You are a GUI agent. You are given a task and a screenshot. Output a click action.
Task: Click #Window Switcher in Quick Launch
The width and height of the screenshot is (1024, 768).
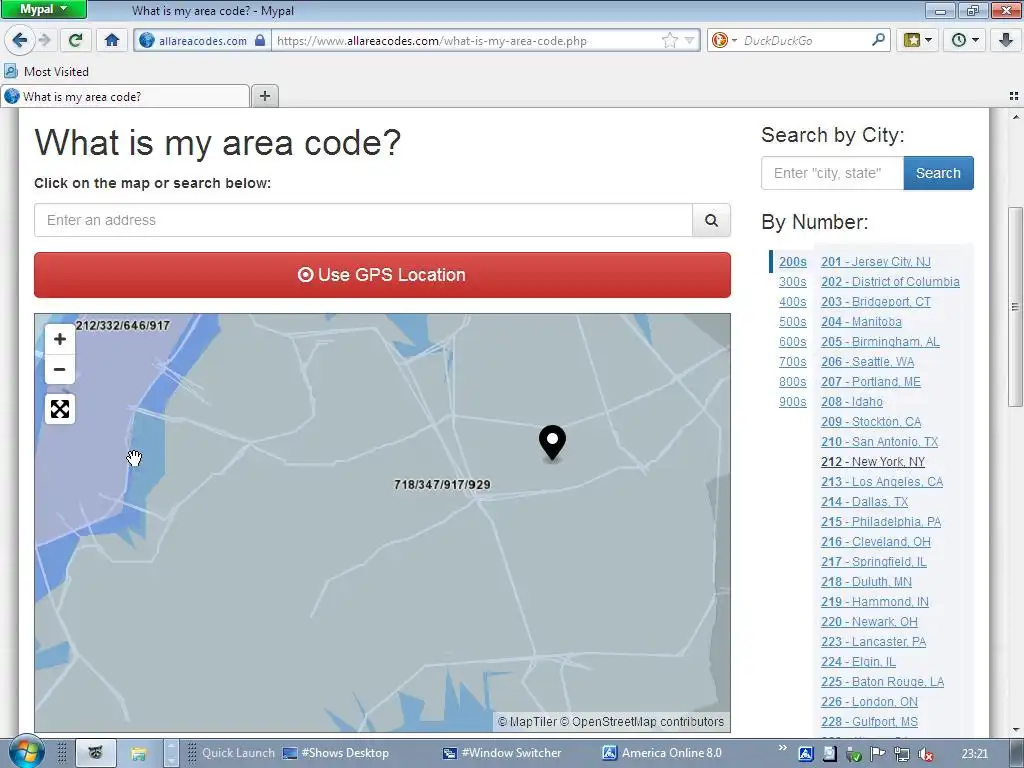point(502,753)
